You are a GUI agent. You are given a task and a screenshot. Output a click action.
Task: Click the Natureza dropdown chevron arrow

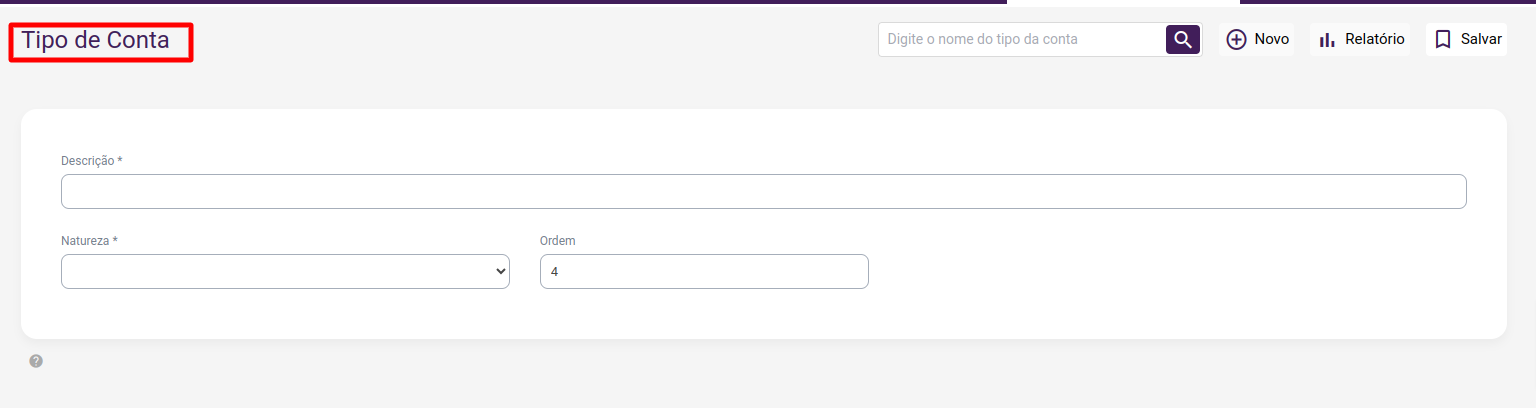click(x=501, y=272)
